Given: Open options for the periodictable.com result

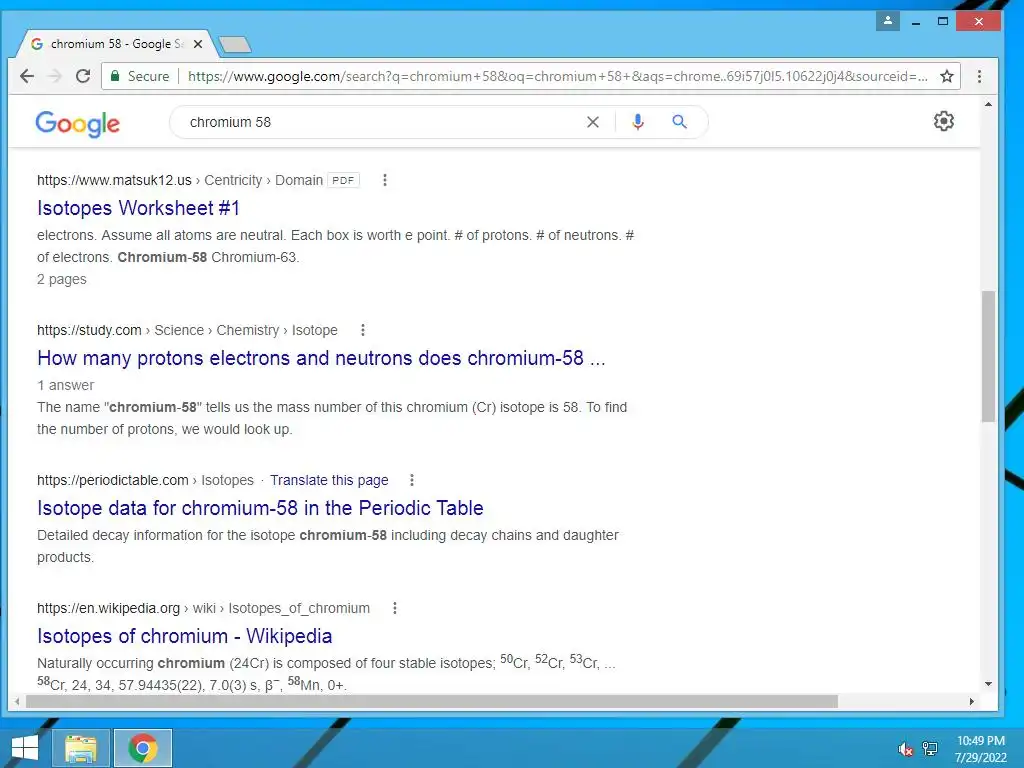Looking at the screenshot, I should click(x=411, y=481).
